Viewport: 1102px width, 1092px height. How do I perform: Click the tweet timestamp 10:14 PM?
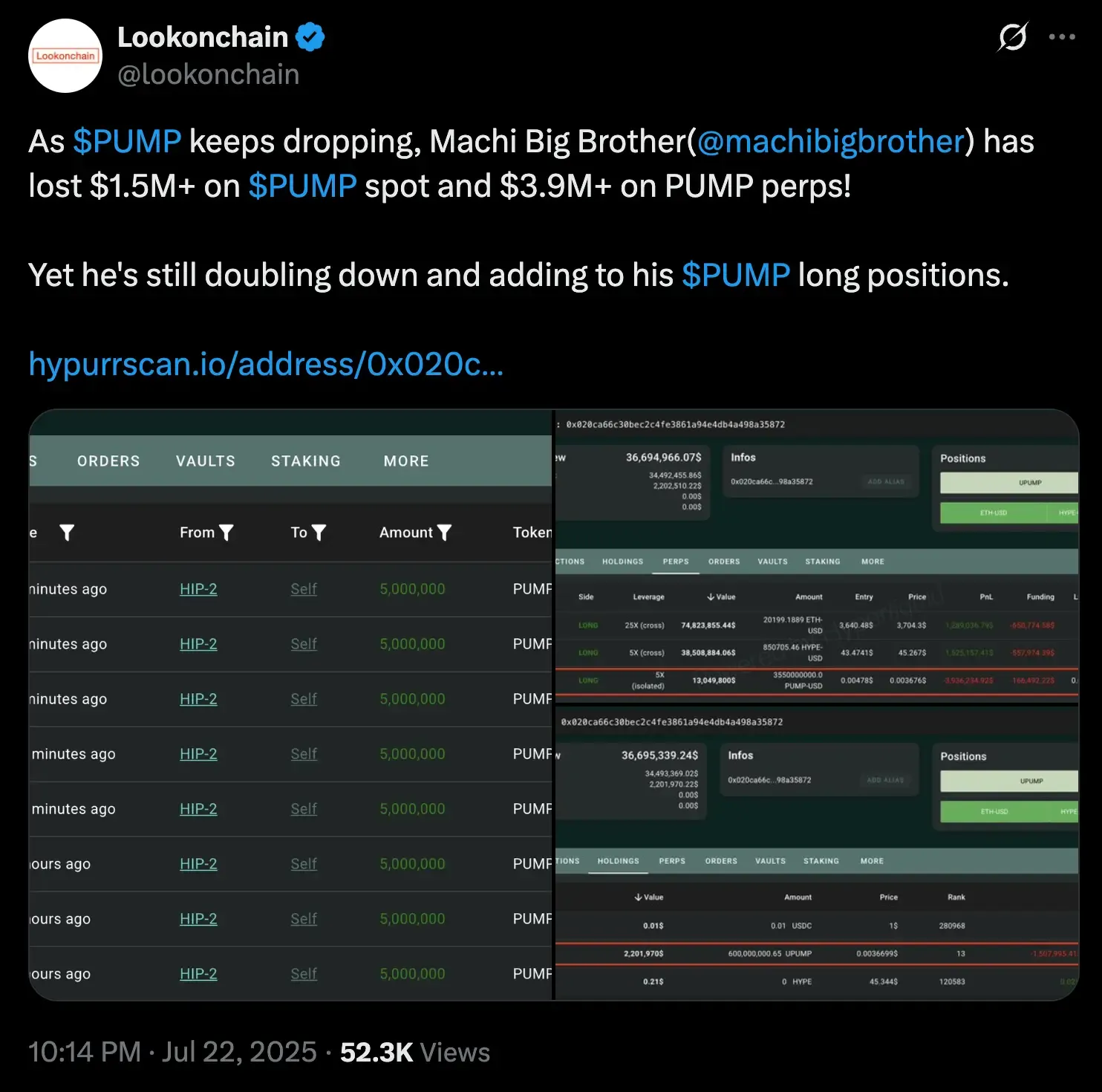tap(85, 1052)
